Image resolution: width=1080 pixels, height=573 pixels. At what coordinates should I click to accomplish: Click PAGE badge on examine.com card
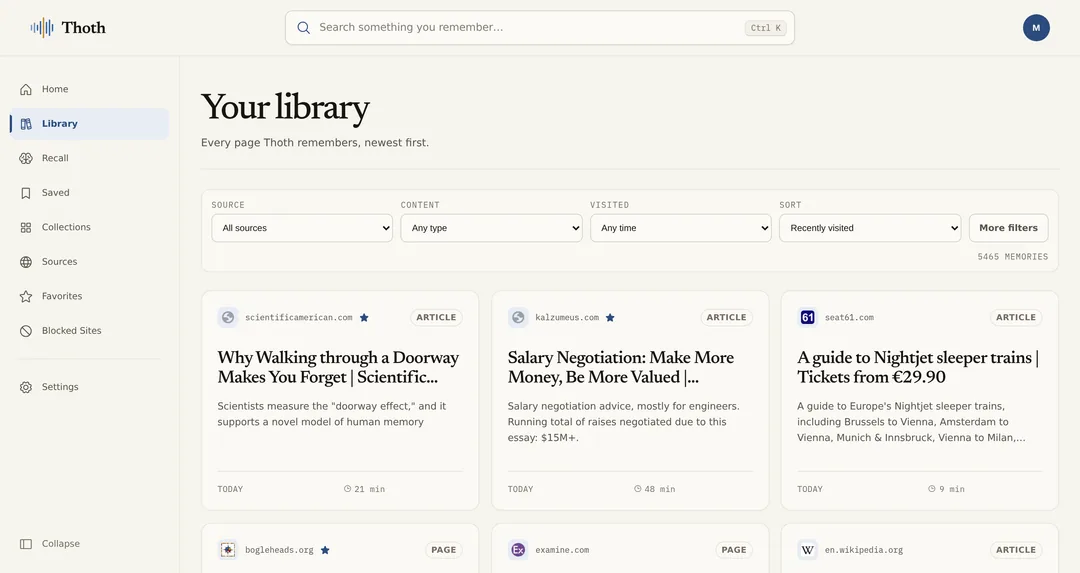(x=734, y=550)
